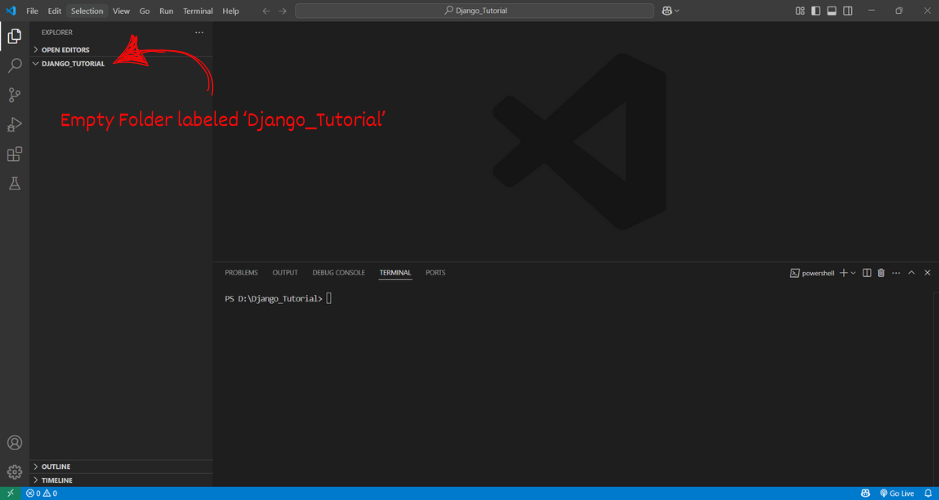Open Explorer views and more actions ellipsis
The height and width of the screenshot is (500, 939).
(x=199, y=32)
